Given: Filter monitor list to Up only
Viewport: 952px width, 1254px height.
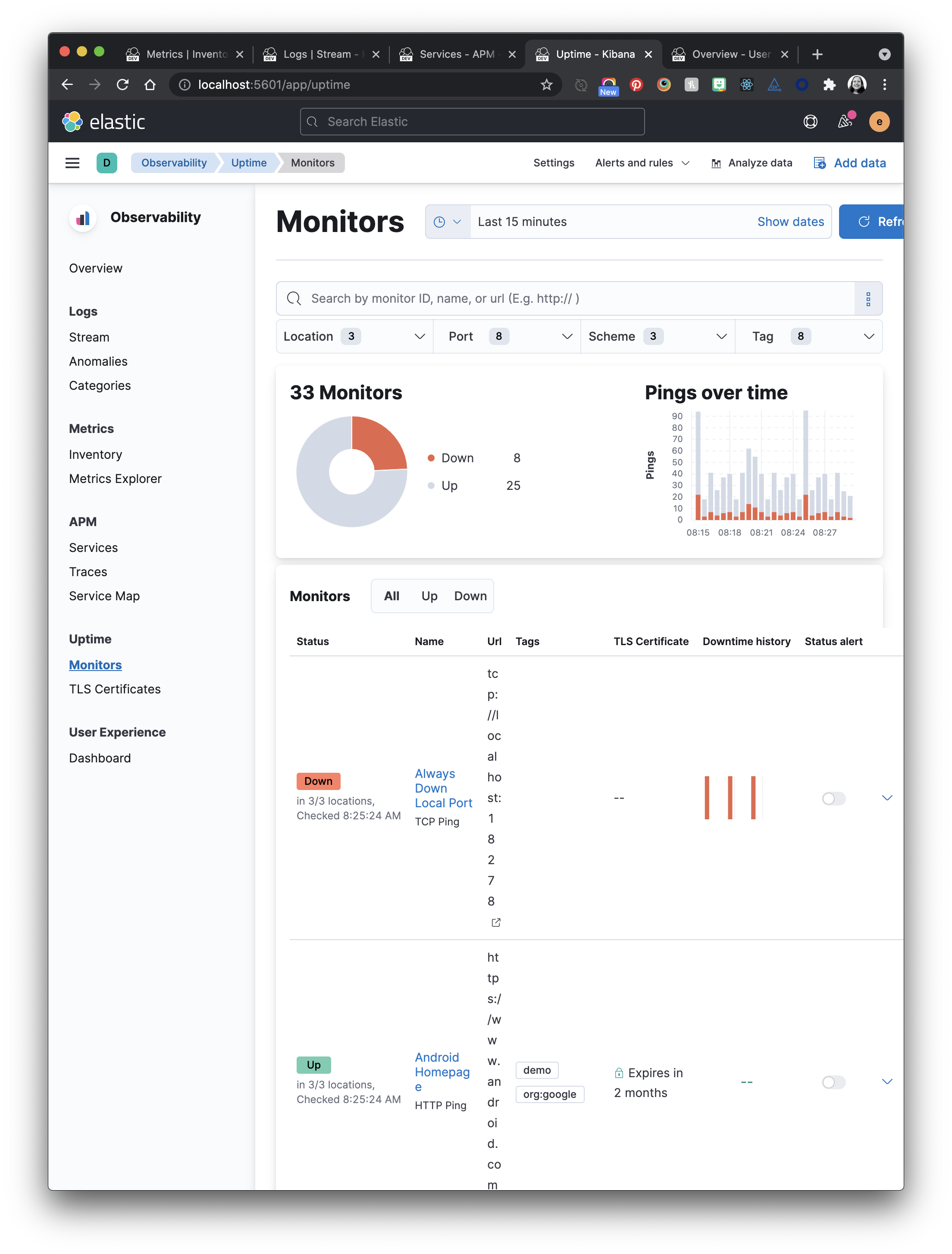Looking at the screenshot, I should click(x=429, y=596).
